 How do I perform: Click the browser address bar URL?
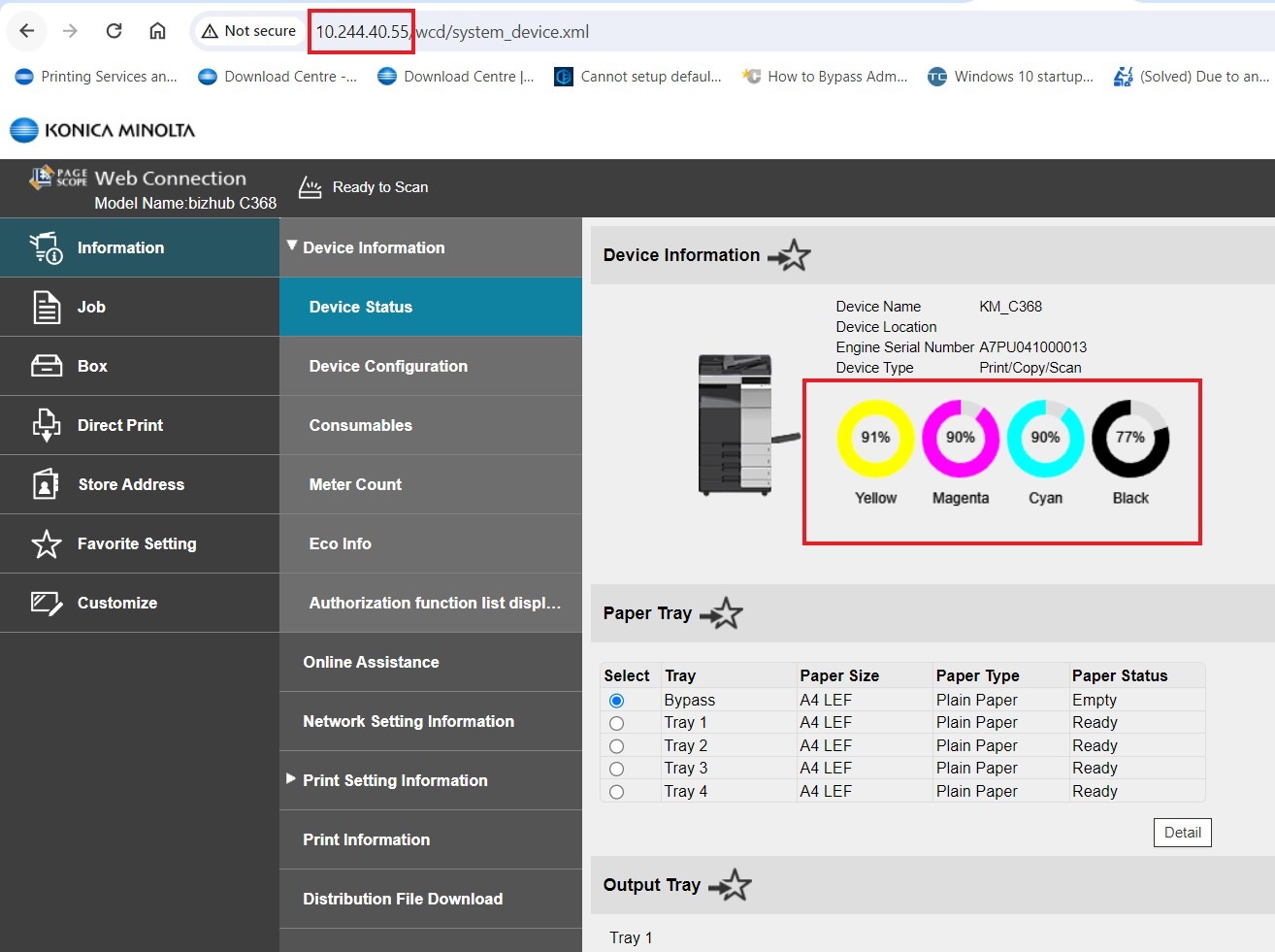pyautogui.click(x=452, y=32)
